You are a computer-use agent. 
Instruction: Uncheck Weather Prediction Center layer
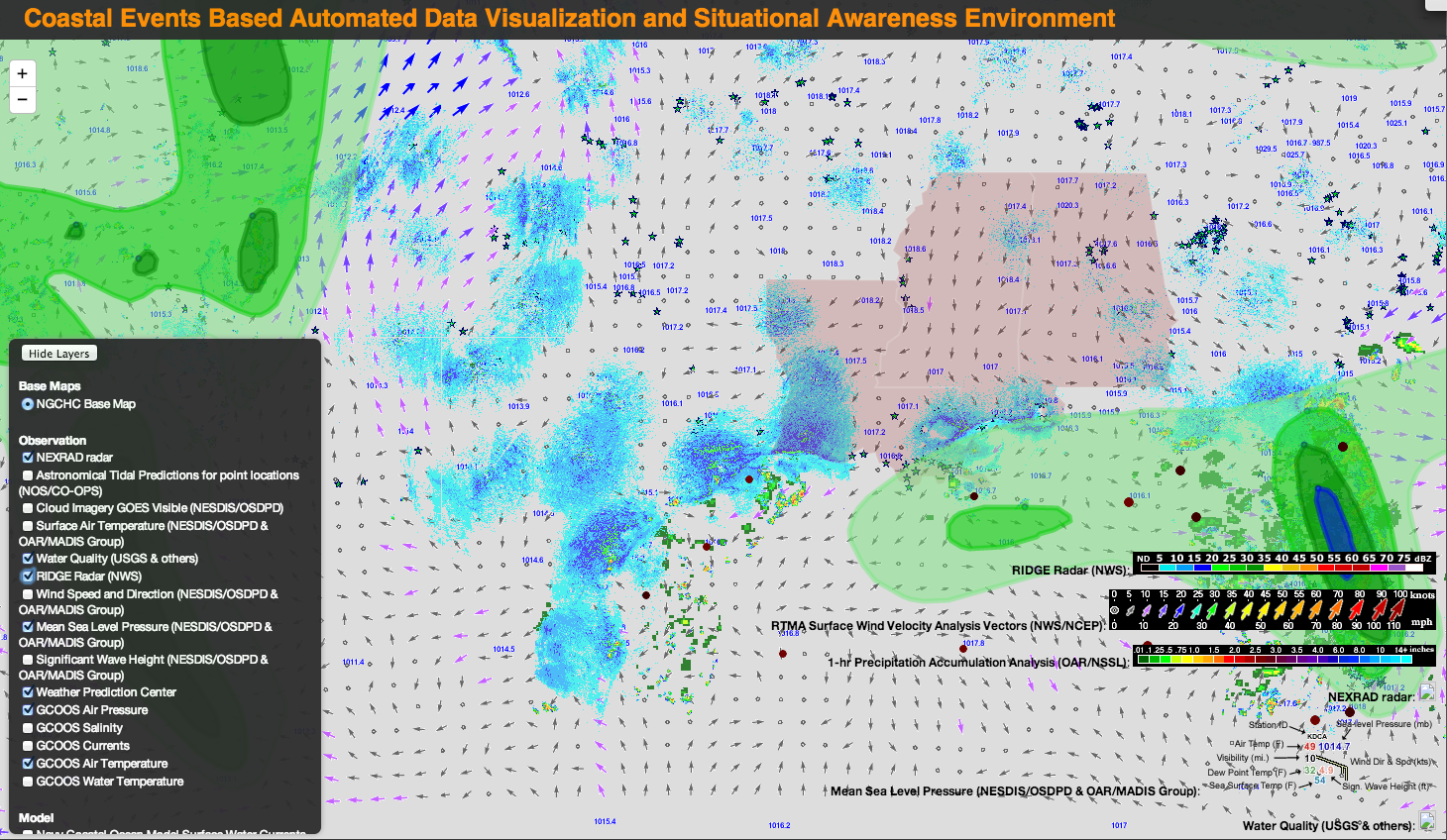(x=28, y=692)
